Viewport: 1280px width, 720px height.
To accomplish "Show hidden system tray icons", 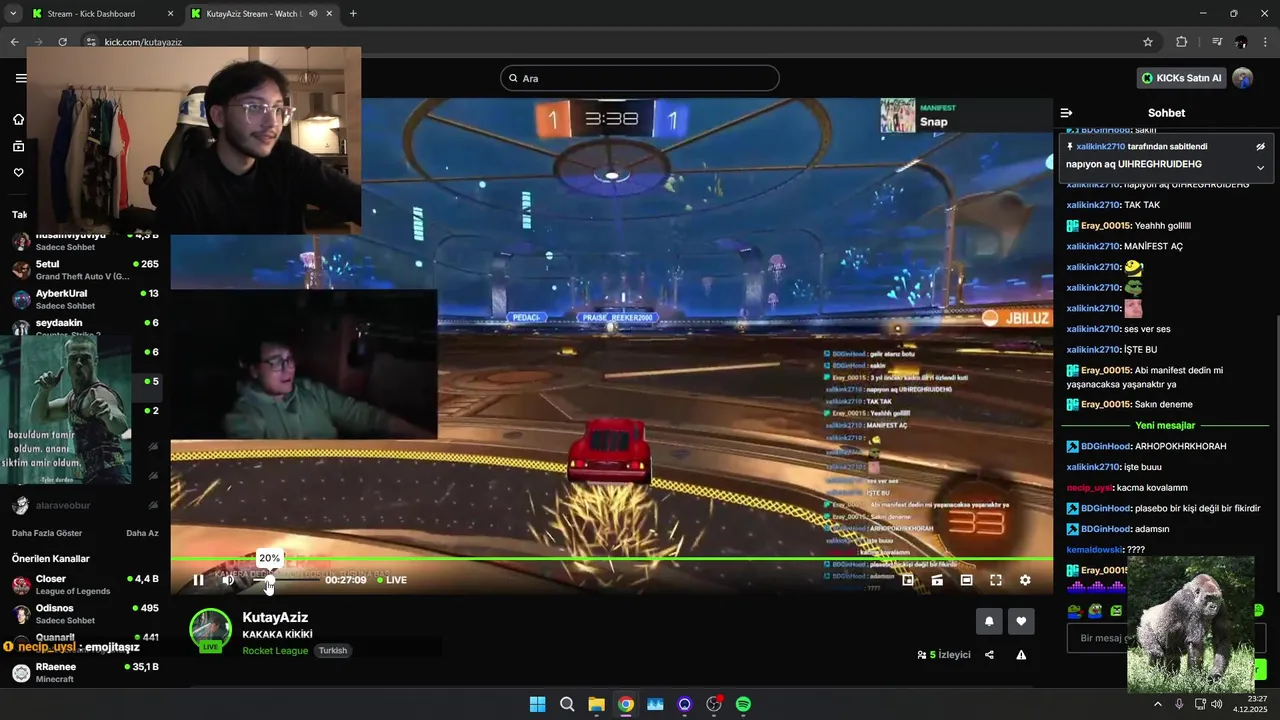I will pyautogui.click(x=1158, y=704).
